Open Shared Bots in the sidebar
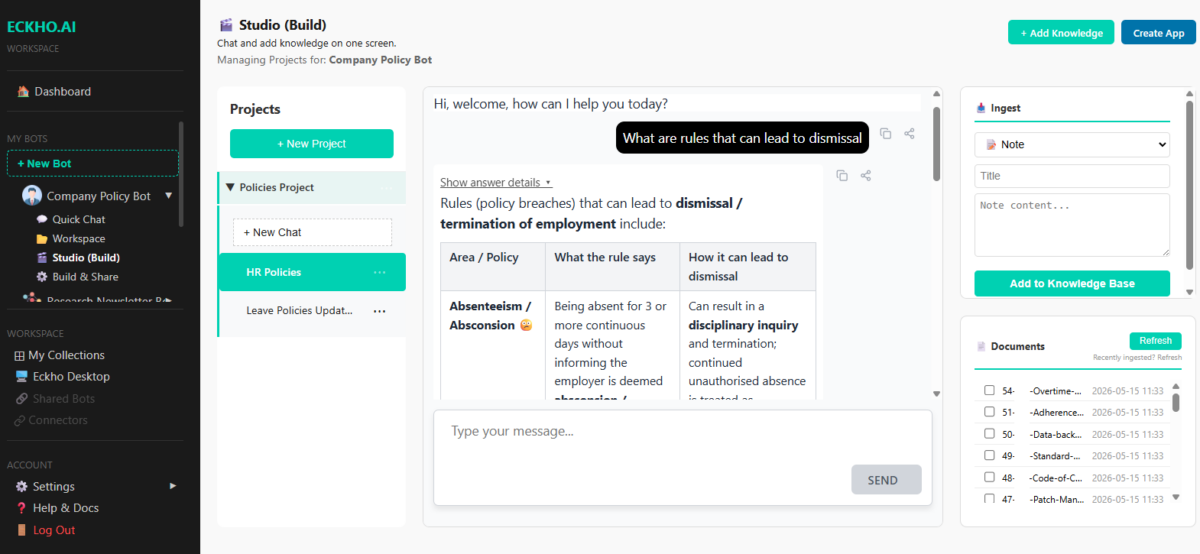This screenshot has width=1200, height=554. 55,399
